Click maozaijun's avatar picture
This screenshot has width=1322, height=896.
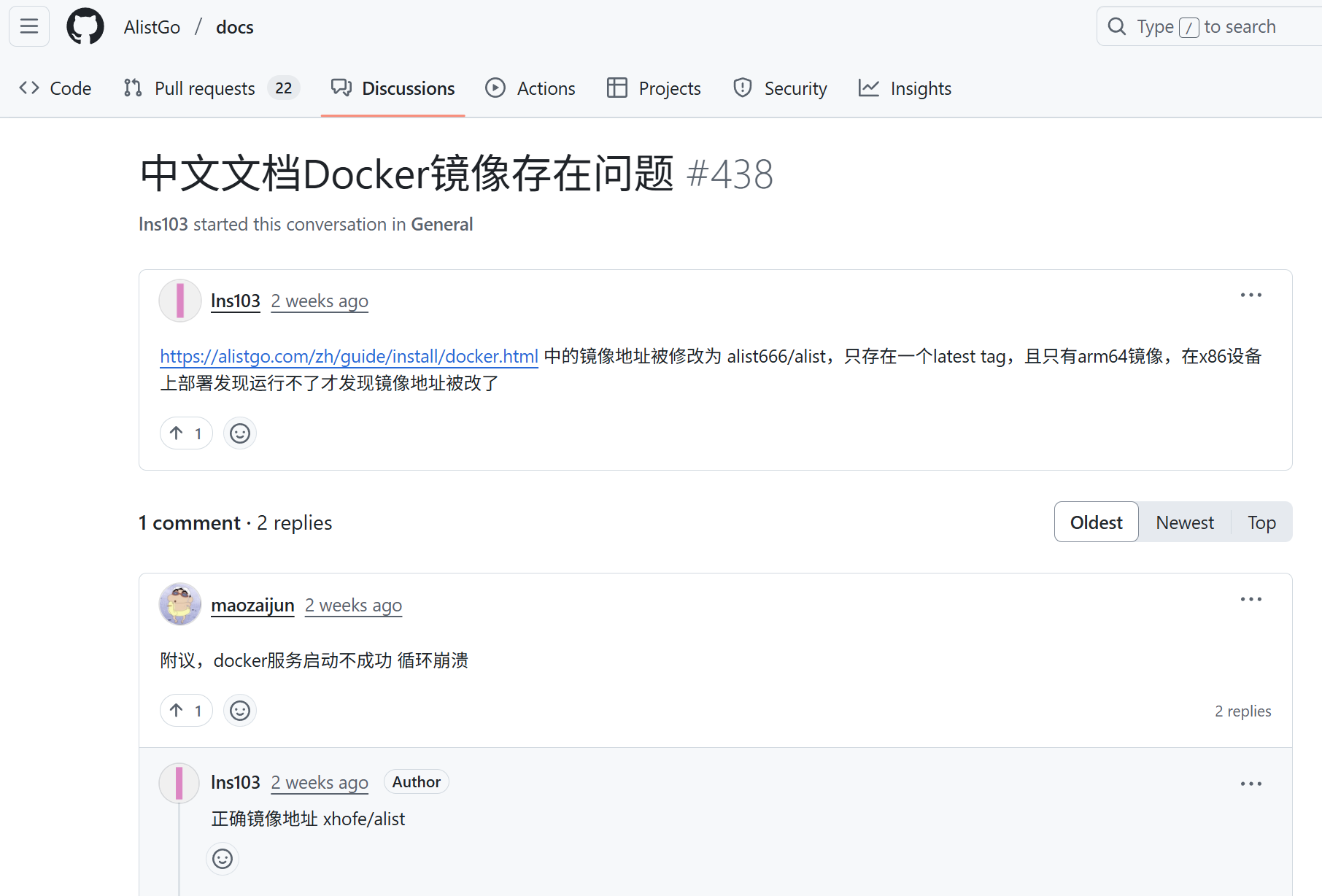180,604
